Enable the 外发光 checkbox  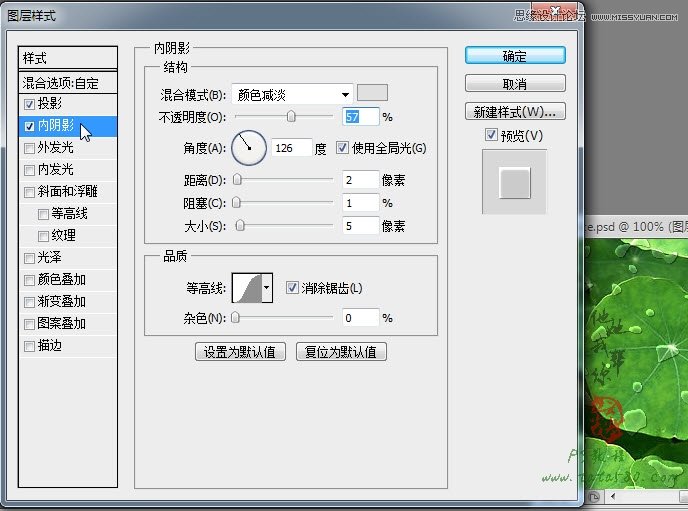tap(29, 148)
